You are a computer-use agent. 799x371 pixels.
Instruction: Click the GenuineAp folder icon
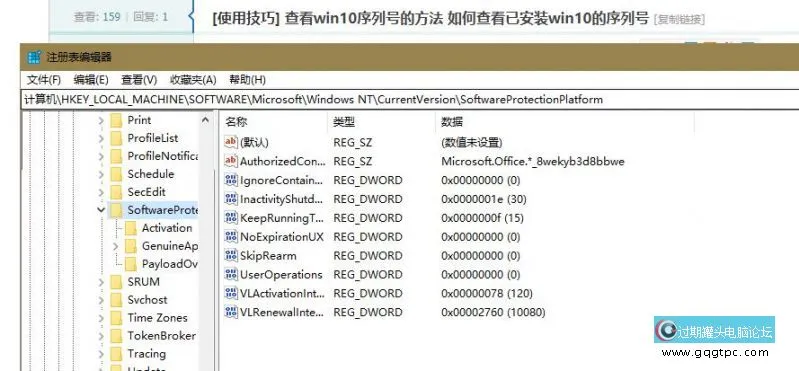pos(131,246)
